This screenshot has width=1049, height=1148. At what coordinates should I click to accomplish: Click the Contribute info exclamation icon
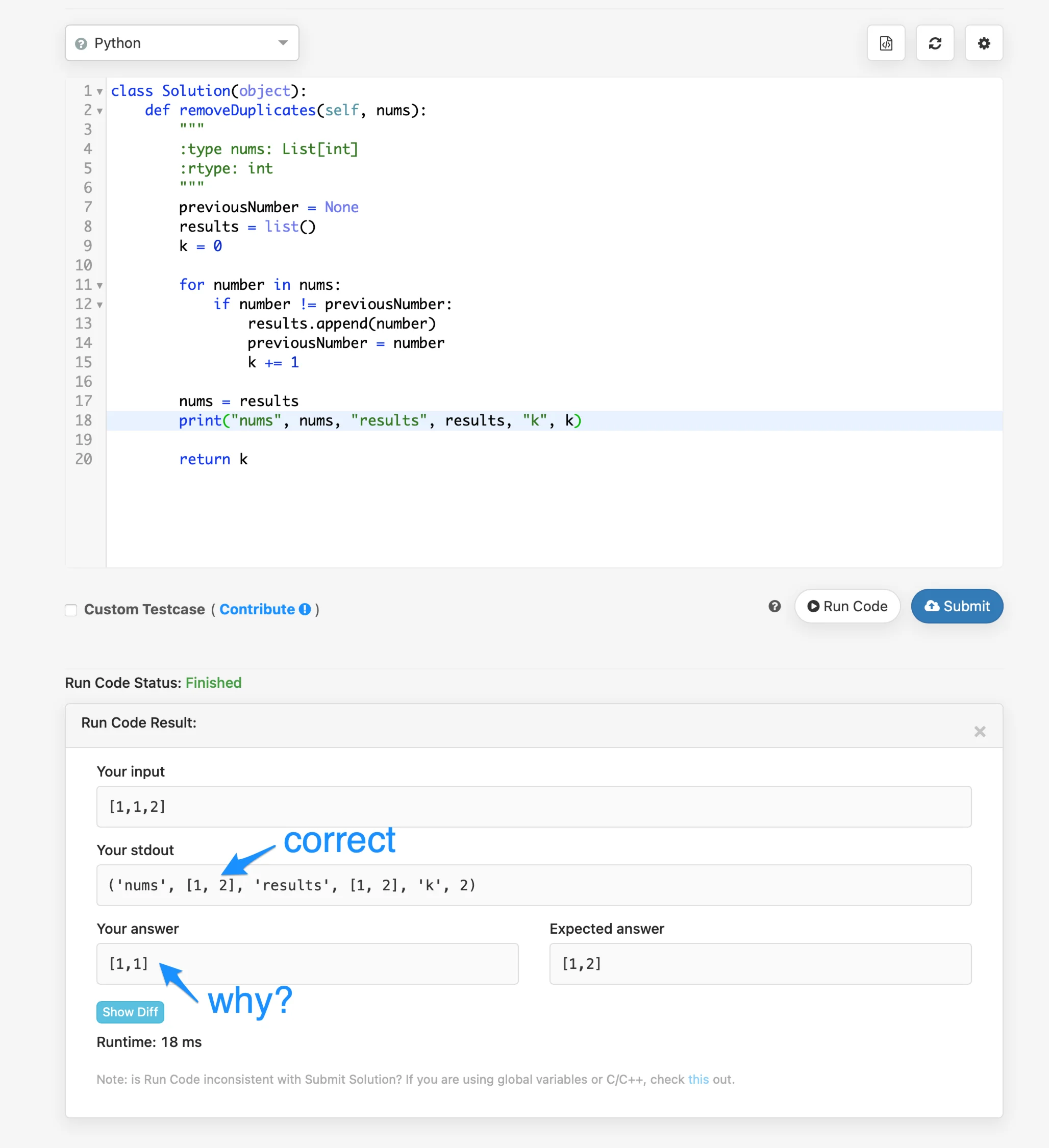305,609
